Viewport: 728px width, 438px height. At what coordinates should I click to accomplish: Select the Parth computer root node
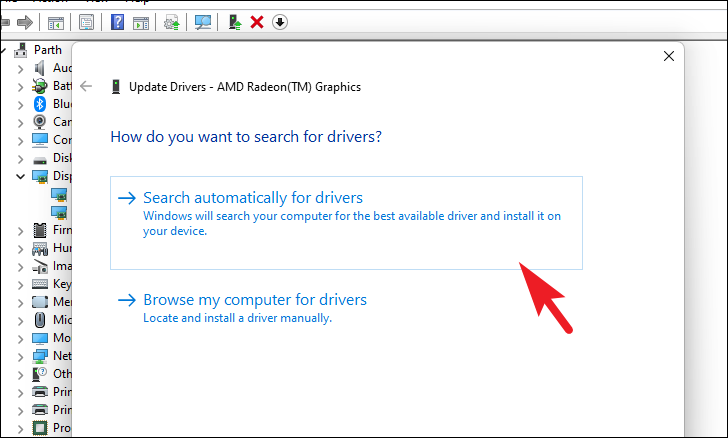point(48,50)
